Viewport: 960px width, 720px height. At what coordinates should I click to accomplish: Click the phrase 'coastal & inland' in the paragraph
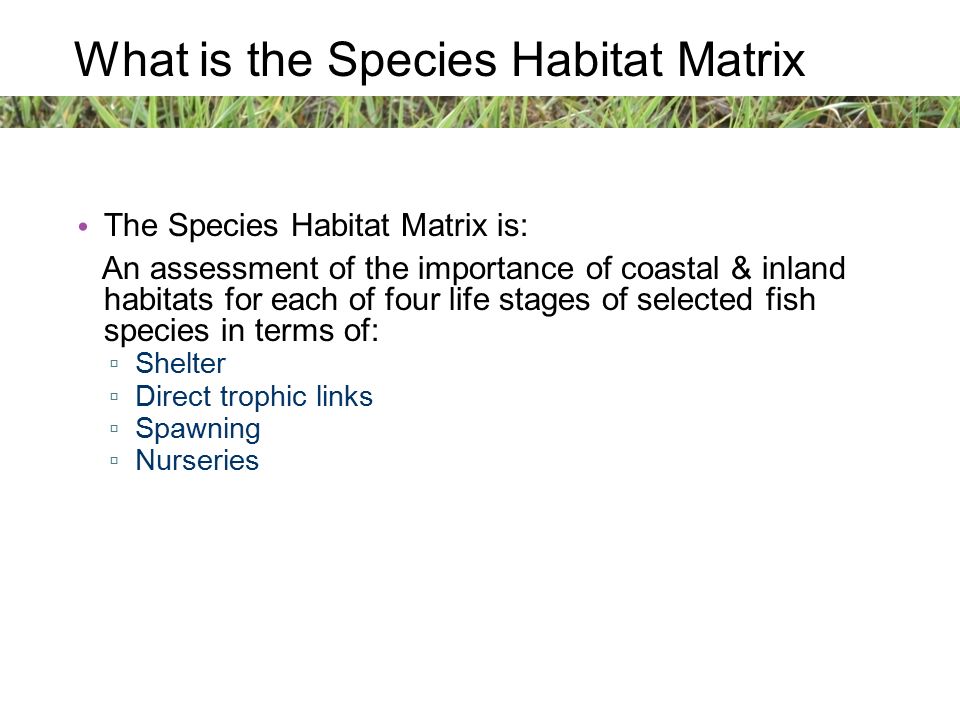tap(733, 268)
